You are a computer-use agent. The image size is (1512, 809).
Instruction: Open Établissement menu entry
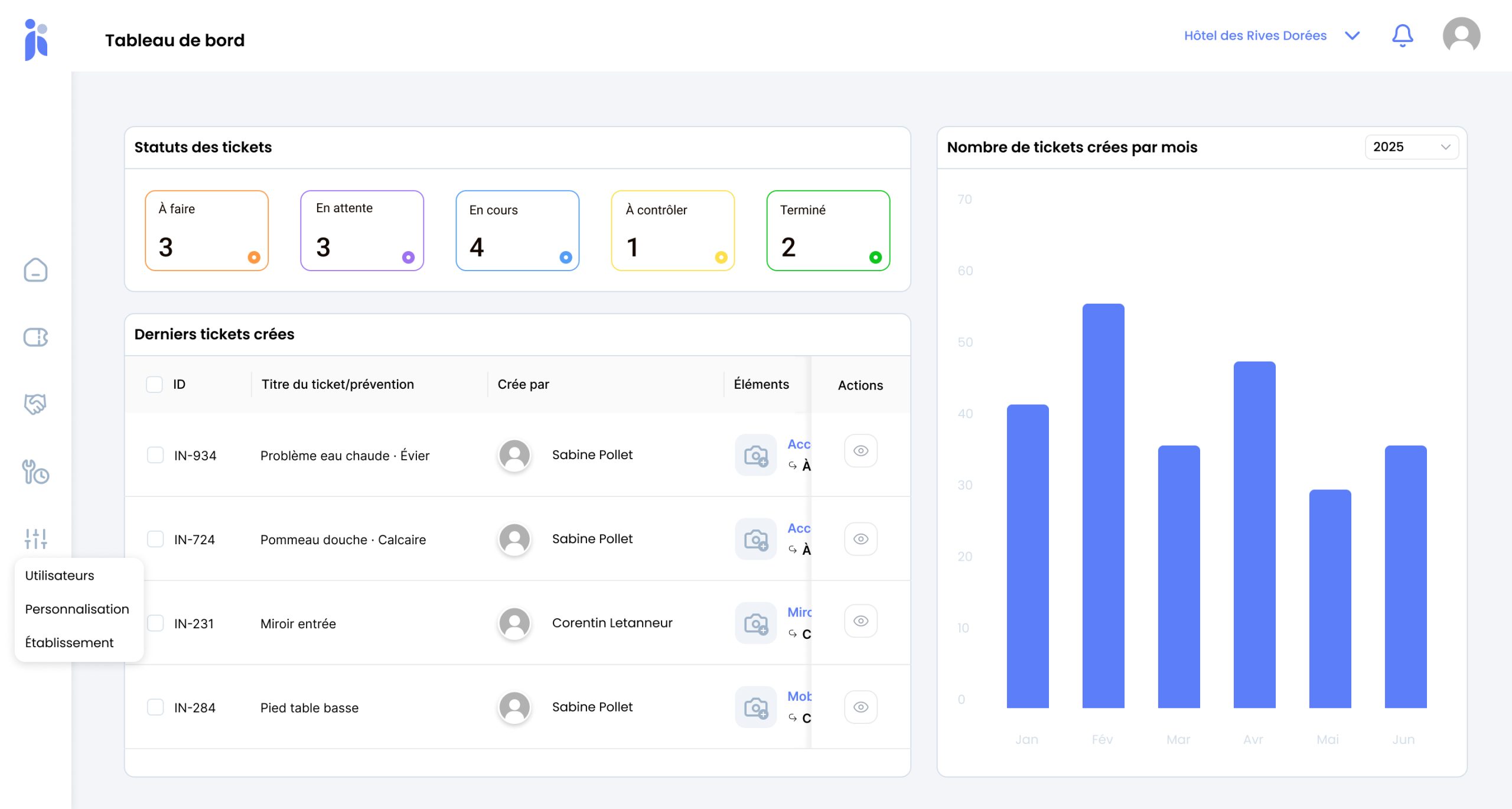[x=69, y=643]
